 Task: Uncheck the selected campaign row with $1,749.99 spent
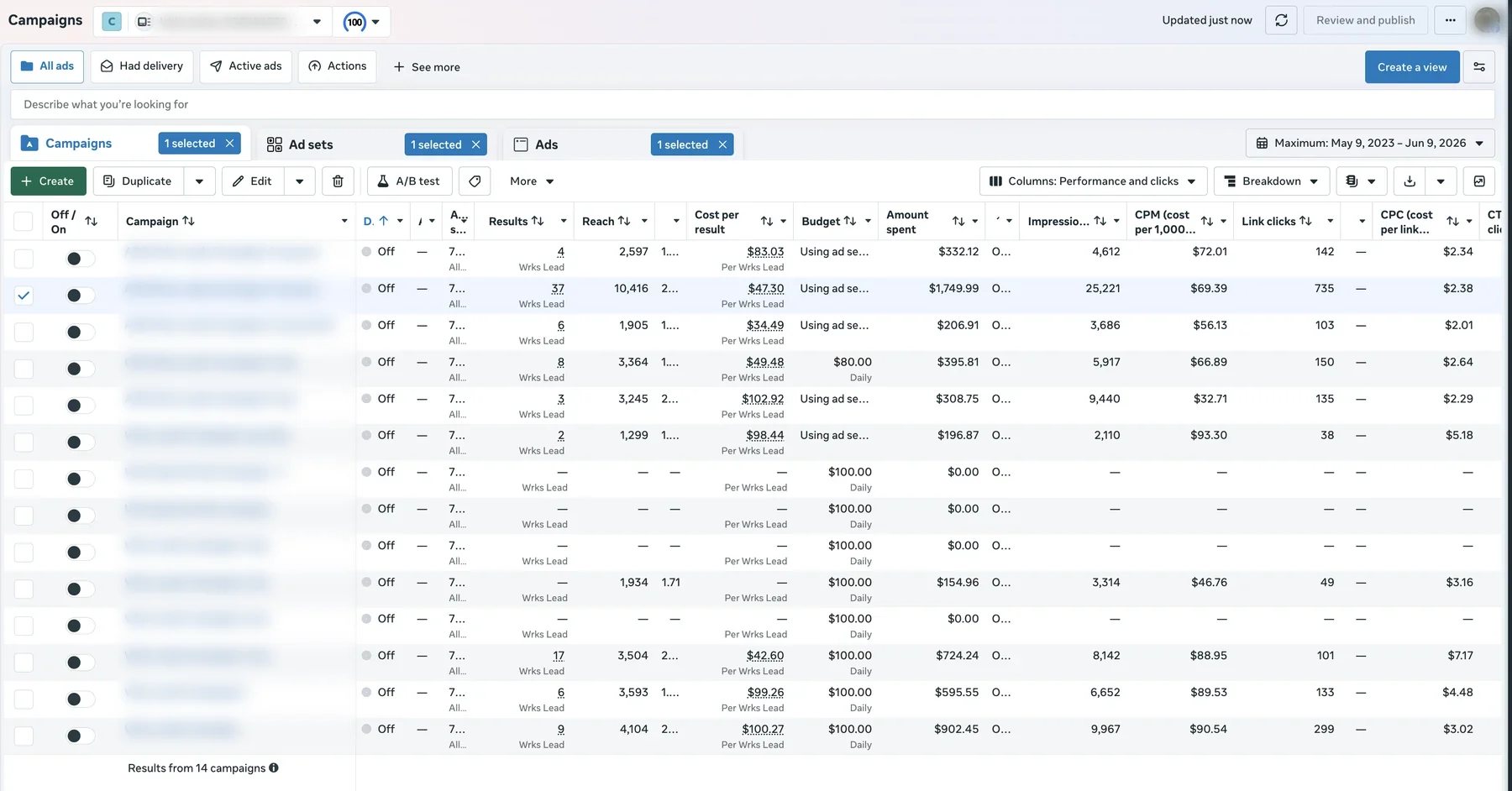24,295
